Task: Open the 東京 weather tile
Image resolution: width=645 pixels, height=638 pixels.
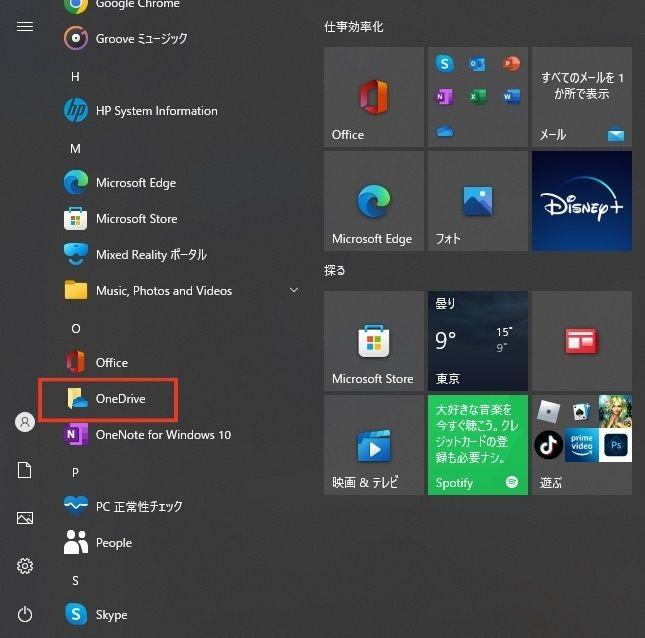Action: pyautogui.click(x=478, y=341)
